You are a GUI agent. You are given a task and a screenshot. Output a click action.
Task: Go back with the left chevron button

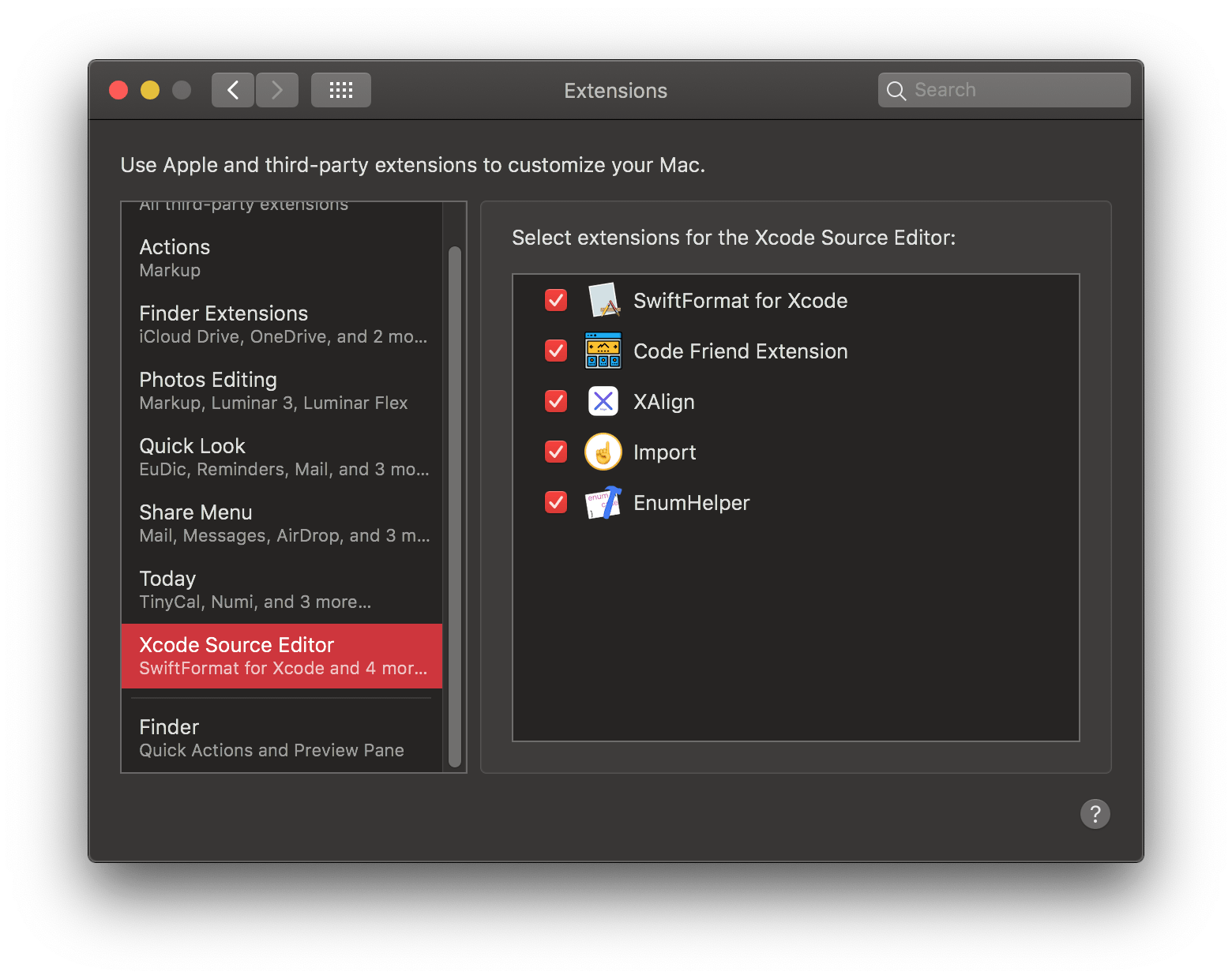[x=233, y=90]
